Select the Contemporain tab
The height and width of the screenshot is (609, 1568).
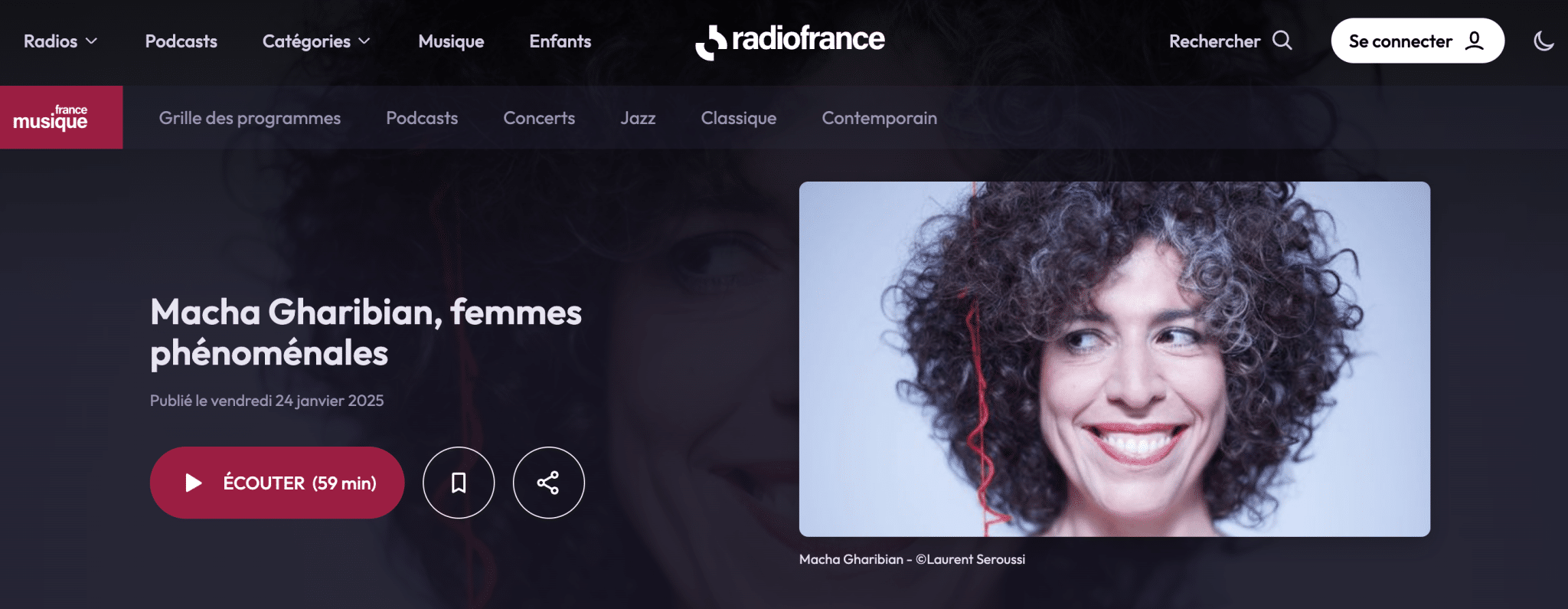879,118
